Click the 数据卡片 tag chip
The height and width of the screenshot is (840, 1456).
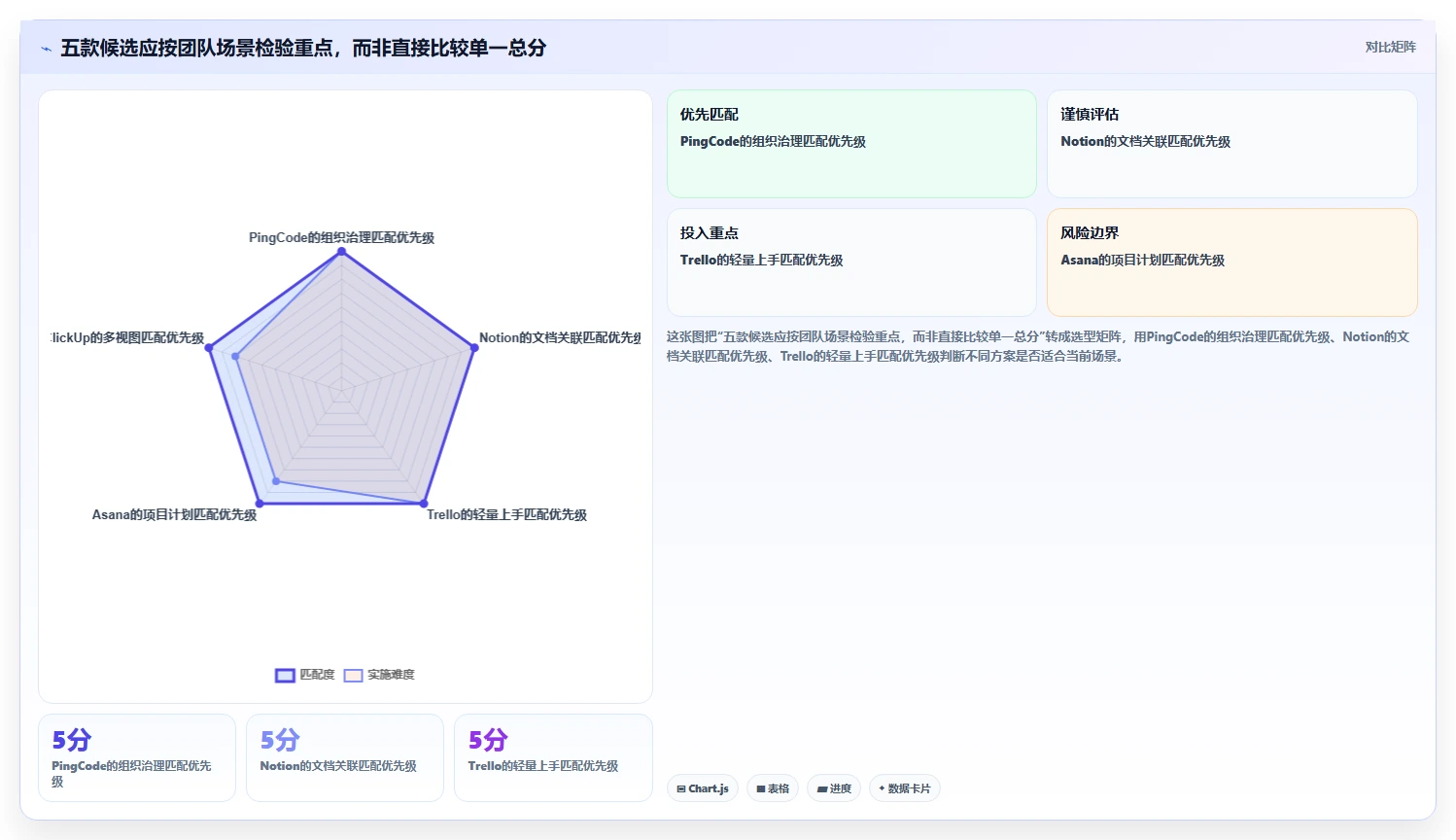pos(905,788)
